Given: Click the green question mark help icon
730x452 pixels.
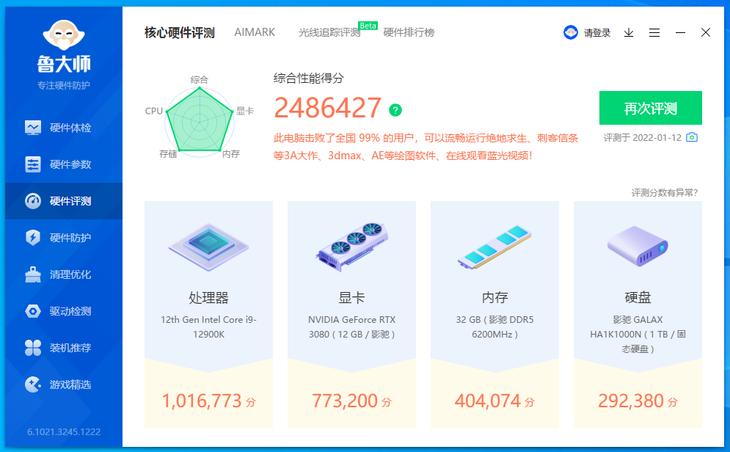Looking at the screenshot, I should (x=395, y=110).
